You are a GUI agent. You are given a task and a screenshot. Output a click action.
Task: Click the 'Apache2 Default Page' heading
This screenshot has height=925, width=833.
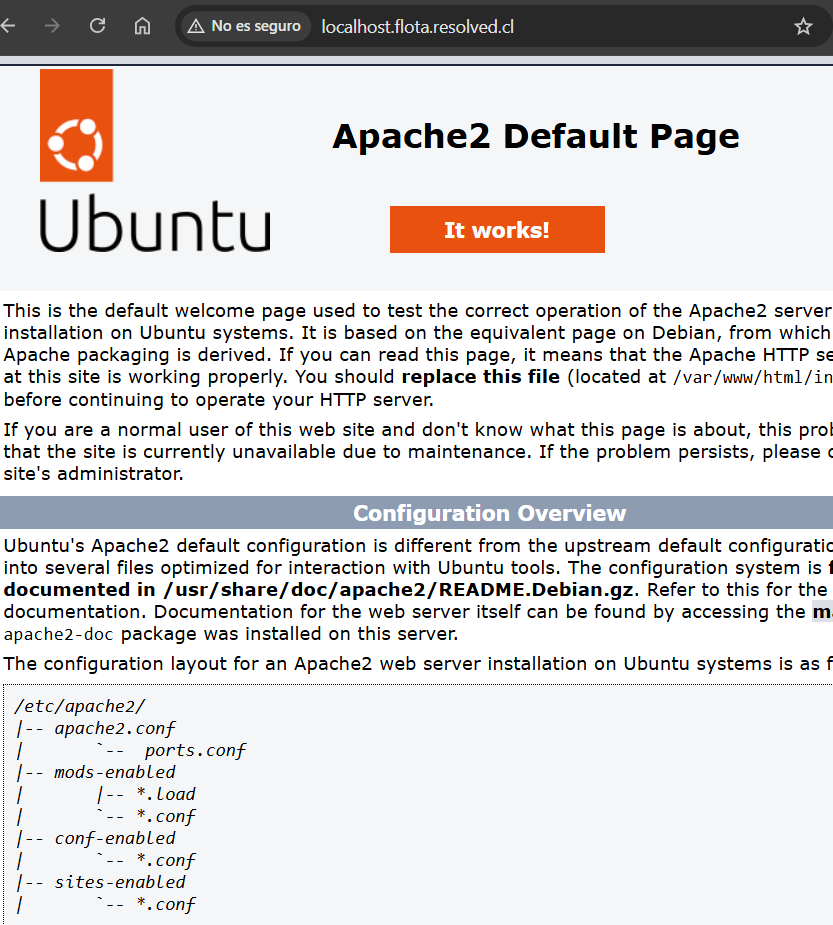[536, 137]
